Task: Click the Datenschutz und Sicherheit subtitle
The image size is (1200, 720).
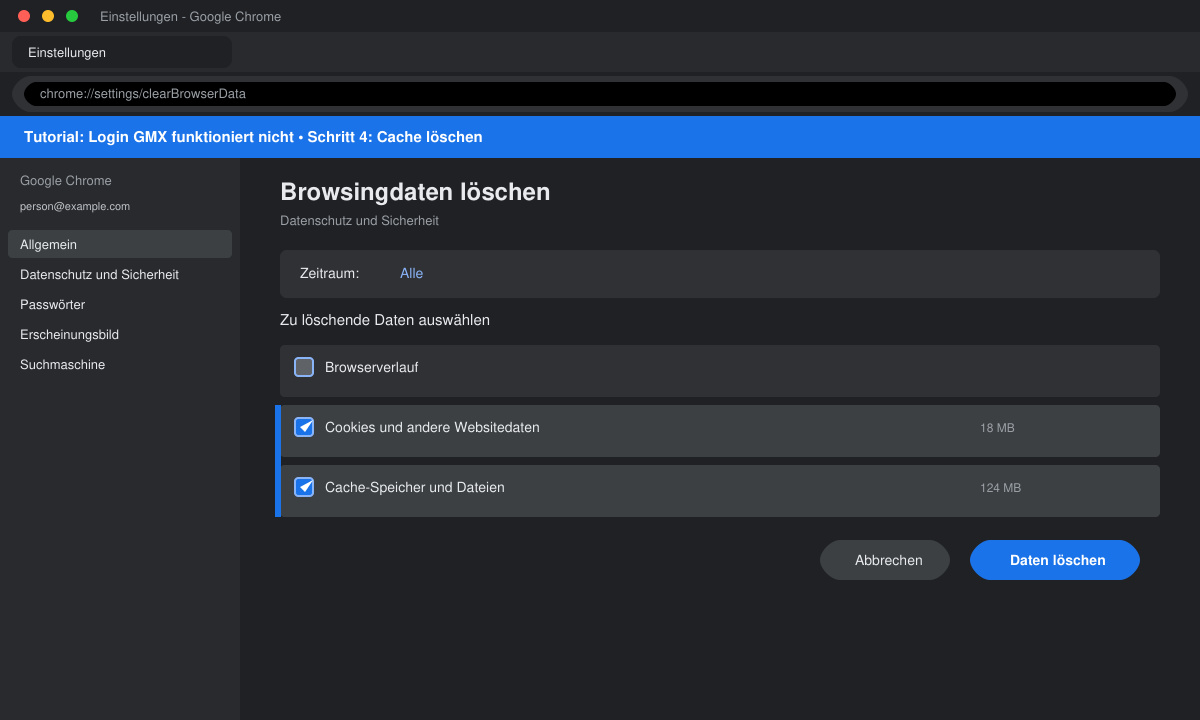Action: [x=359, y=221]
